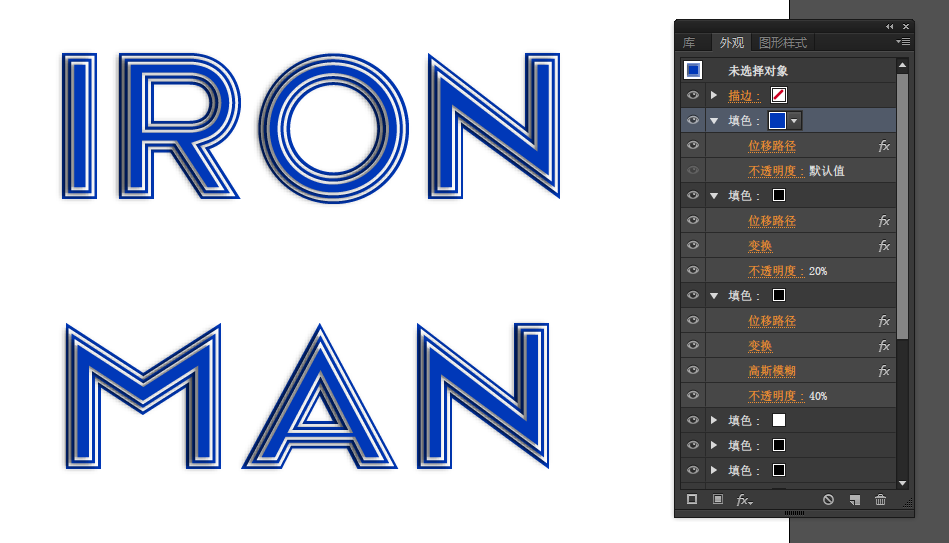This screenshot has height=543, width=949.
Task: Click the 描边 none color swatch
Action: tap(779, 95)
